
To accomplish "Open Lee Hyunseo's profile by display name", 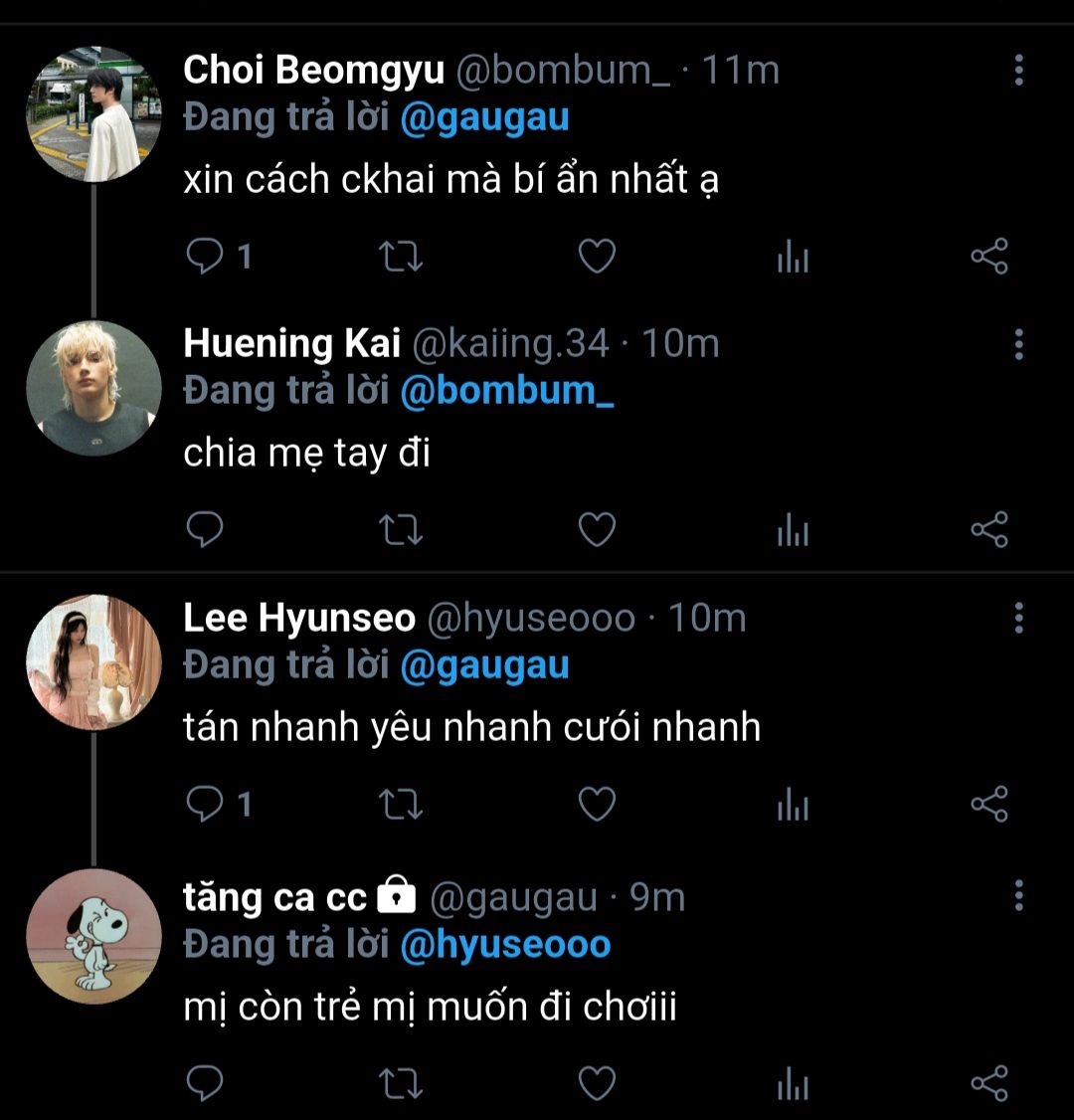I will tap(299, 619).
